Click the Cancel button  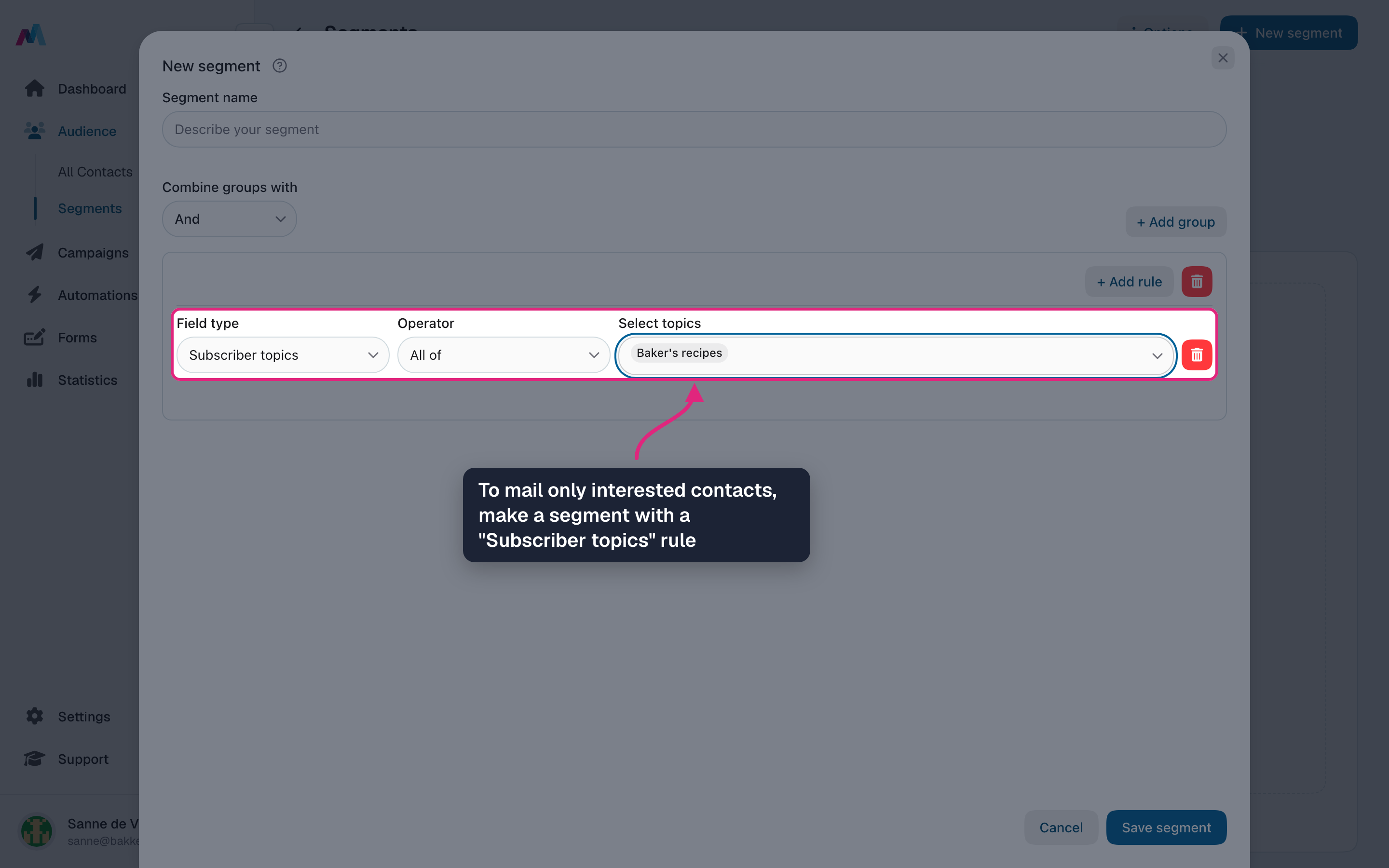tap(1061, 828)
